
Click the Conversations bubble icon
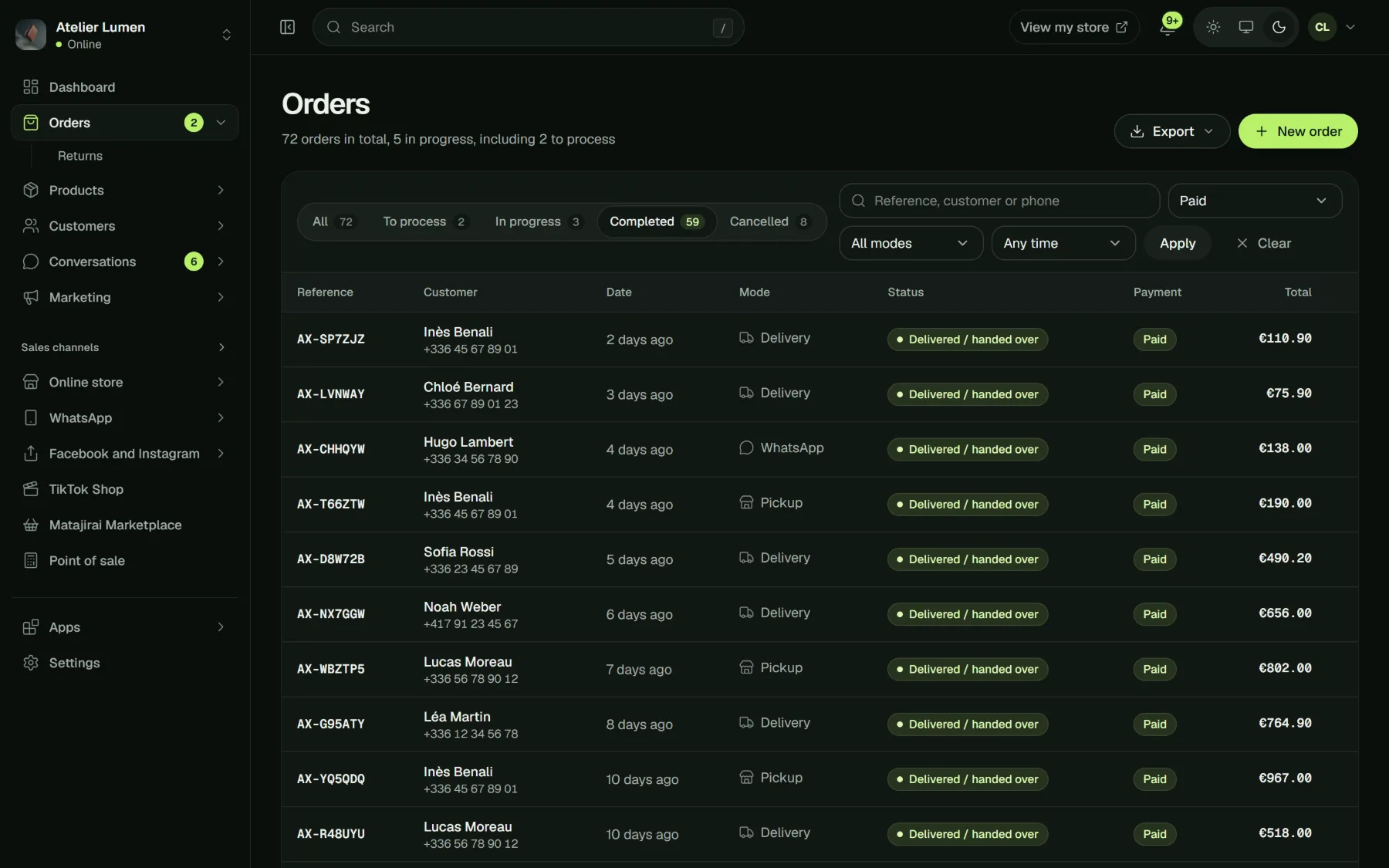(x=31, y=262)
